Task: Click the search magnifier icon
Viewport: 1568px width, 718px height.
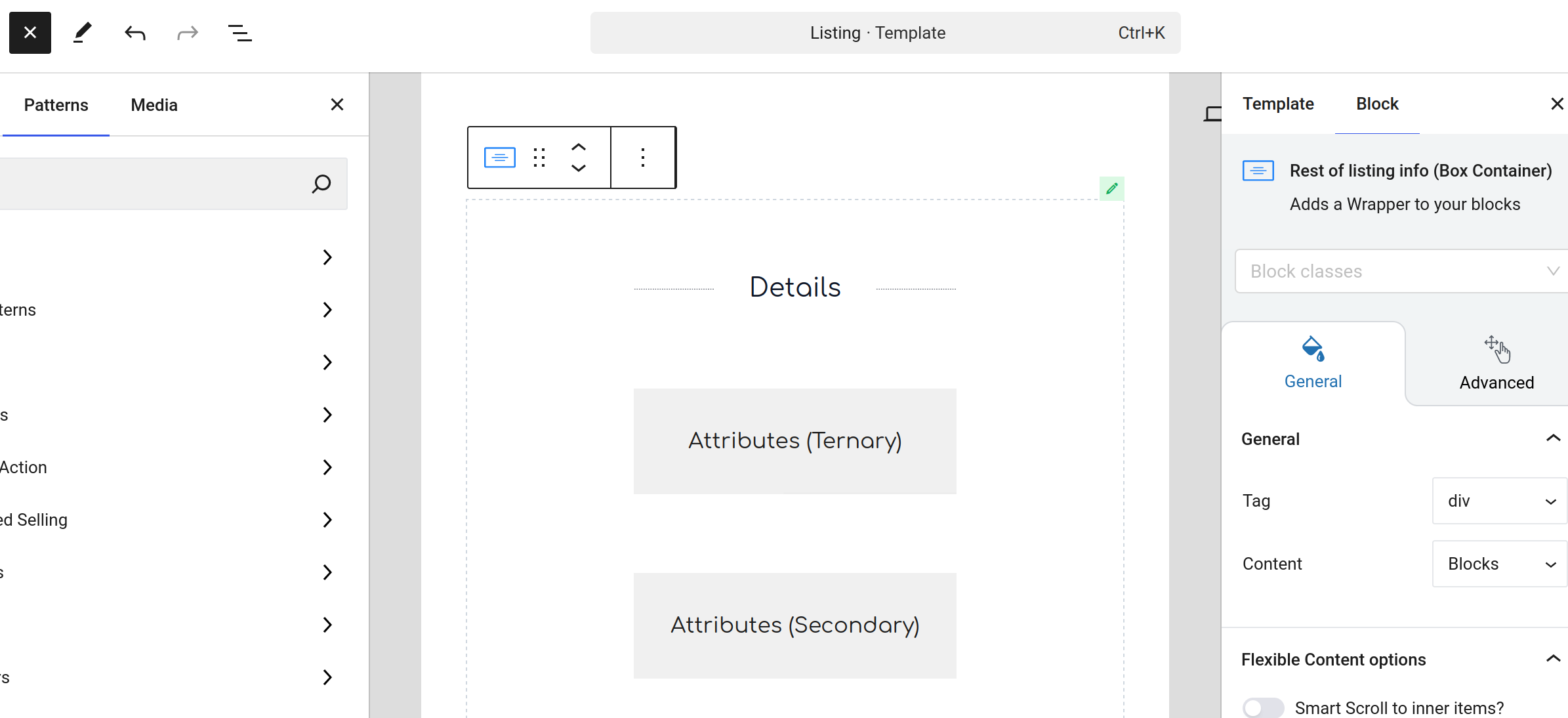Action: [321, 184]
